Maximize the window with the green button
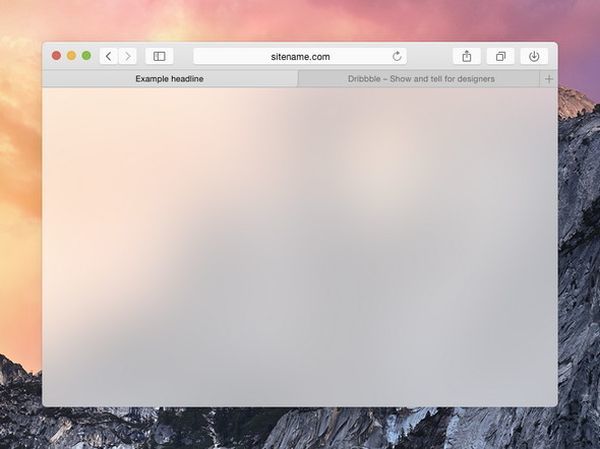 click(86, 56)
